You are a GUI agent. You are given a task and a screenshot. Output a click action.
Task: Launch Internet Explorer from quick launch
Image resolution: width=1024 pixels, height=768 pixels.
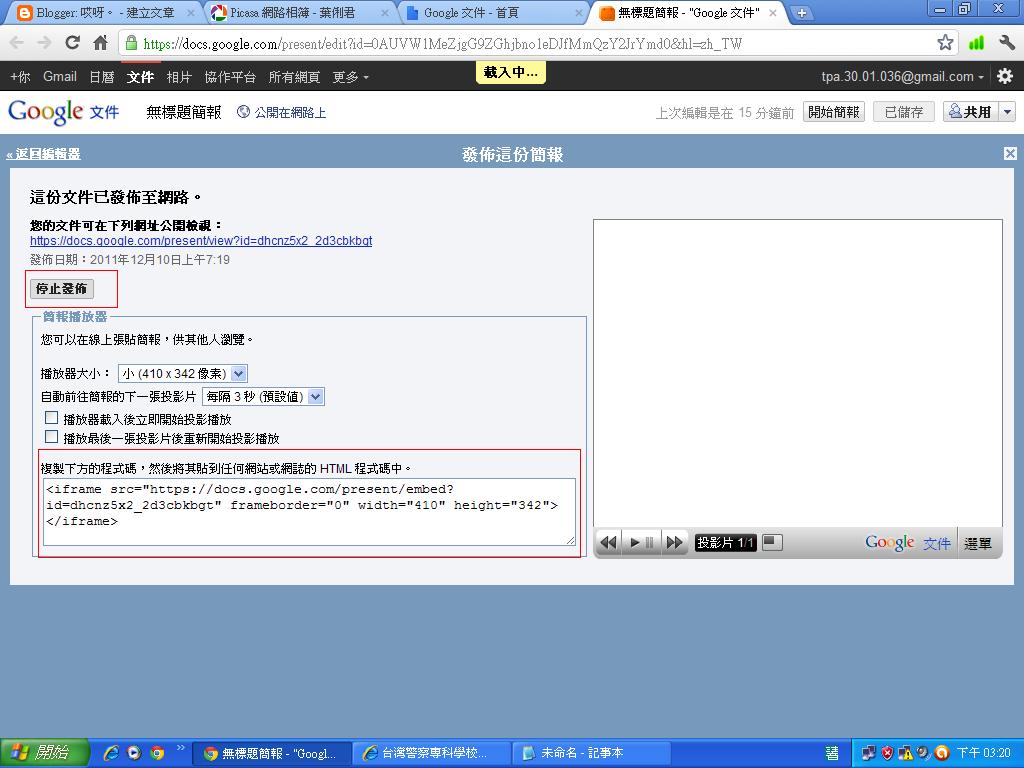112,753
